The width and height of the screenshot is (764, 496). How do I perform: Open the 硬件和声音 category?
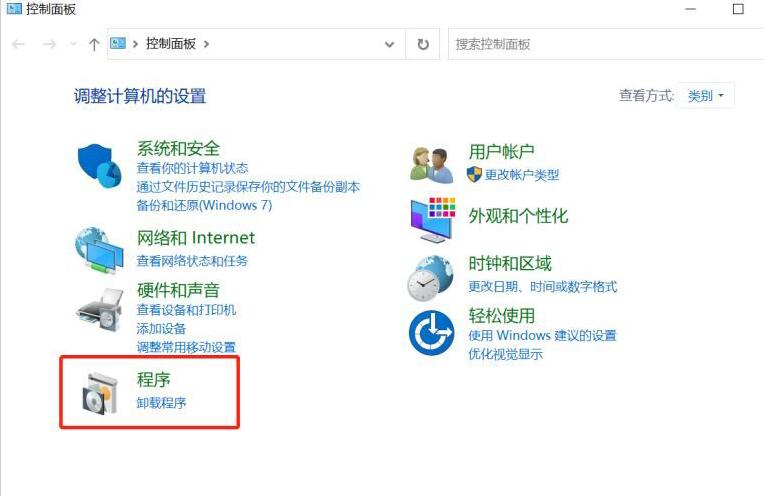pyautogui.click(x=178, y=290)
